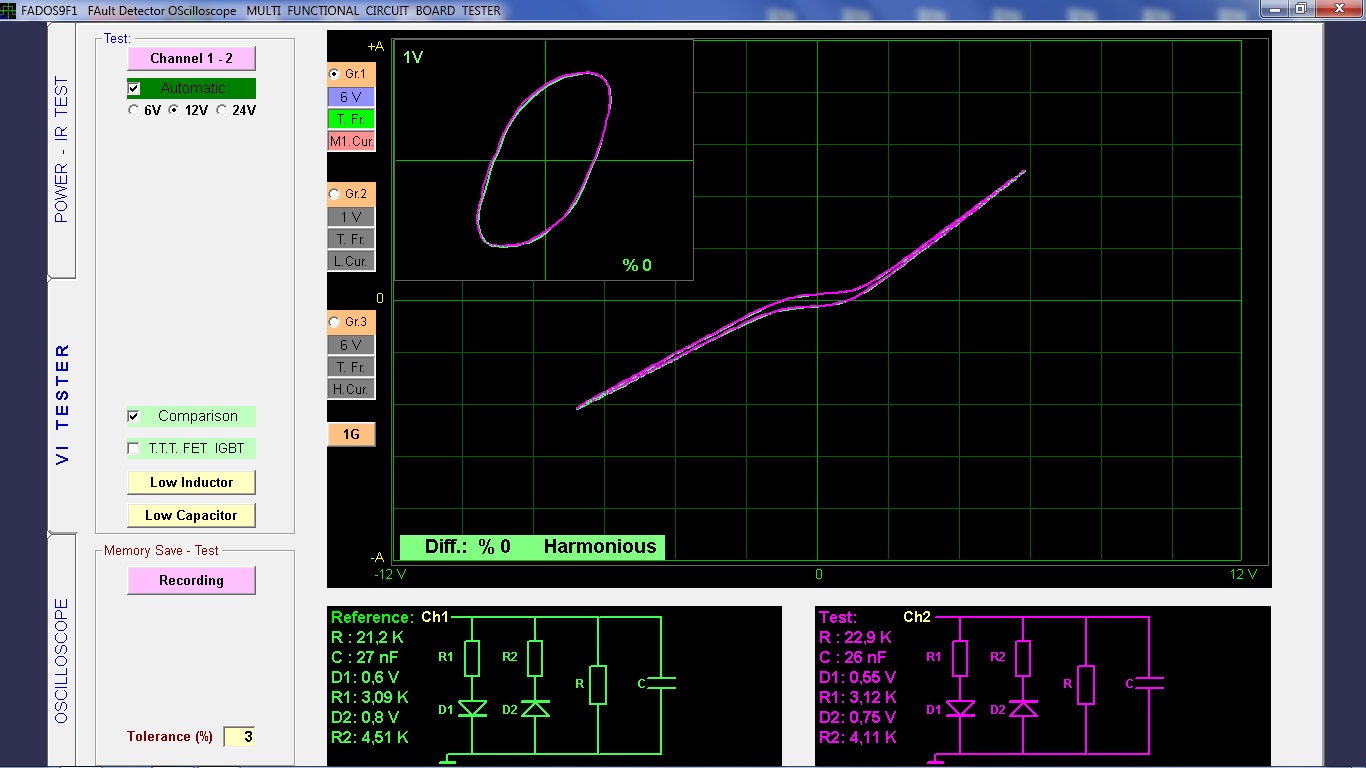Uncheck the Automatic checkbox
The height and width of the screenshot is (768, 1366).
[x=134, y=88]
